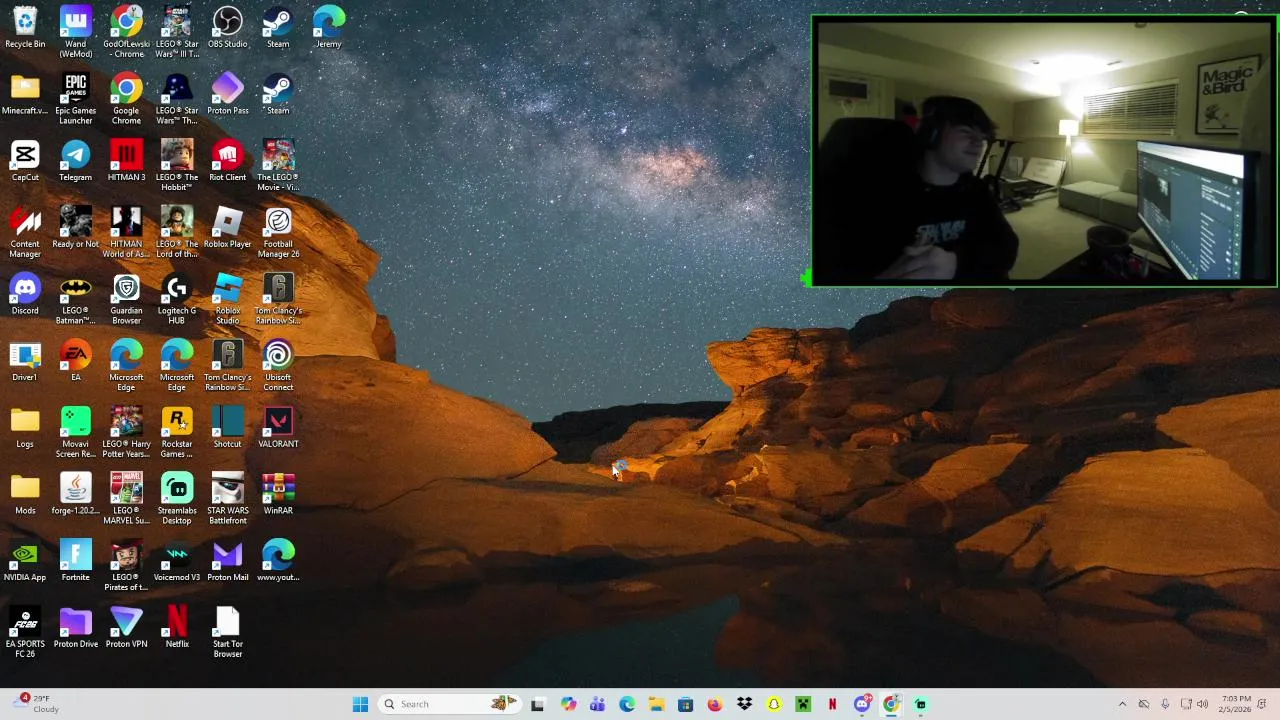Select the Epic Games Launcher icon

pos(76,99)
